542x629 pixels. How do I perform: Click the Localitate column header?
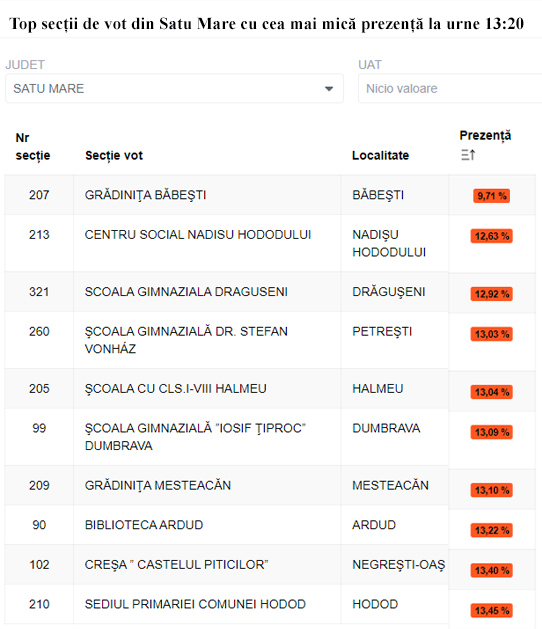pyautogui.click(x=380, y=155)
